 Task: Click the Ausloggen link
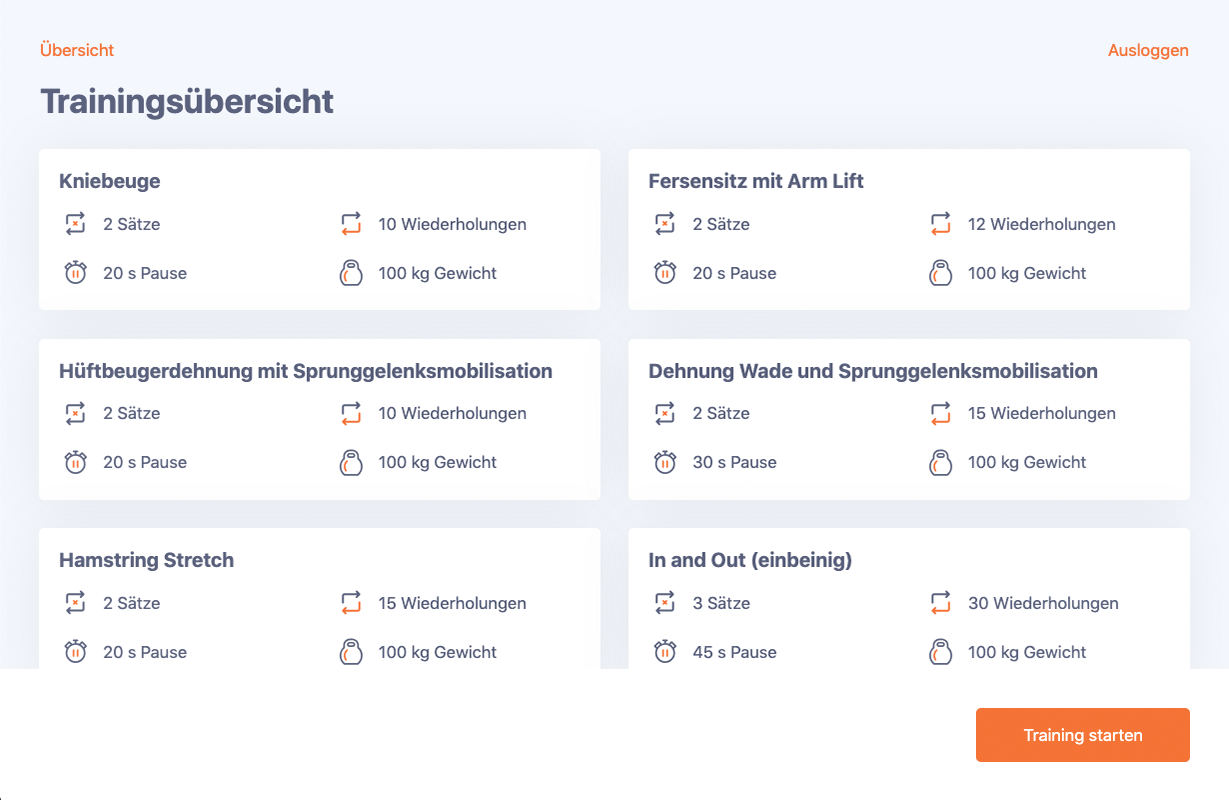[1148, 50]
